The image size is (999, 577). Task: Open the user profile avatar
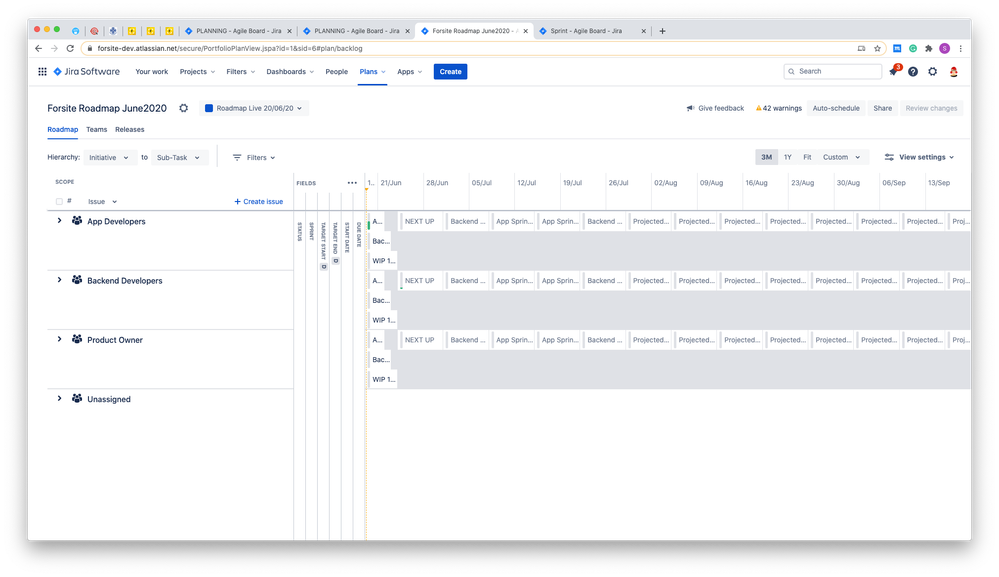(x=954, y=72)
